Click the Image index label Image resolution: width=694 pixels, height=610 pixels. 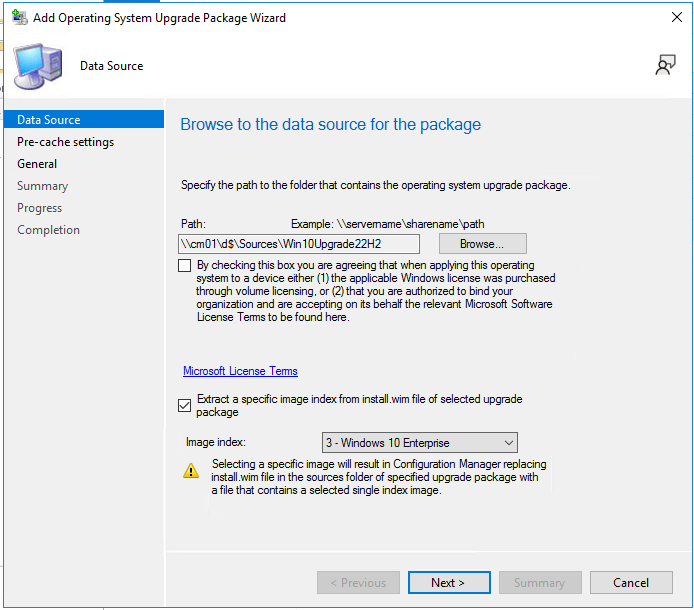pyautogui.click(x=216, y=442)
